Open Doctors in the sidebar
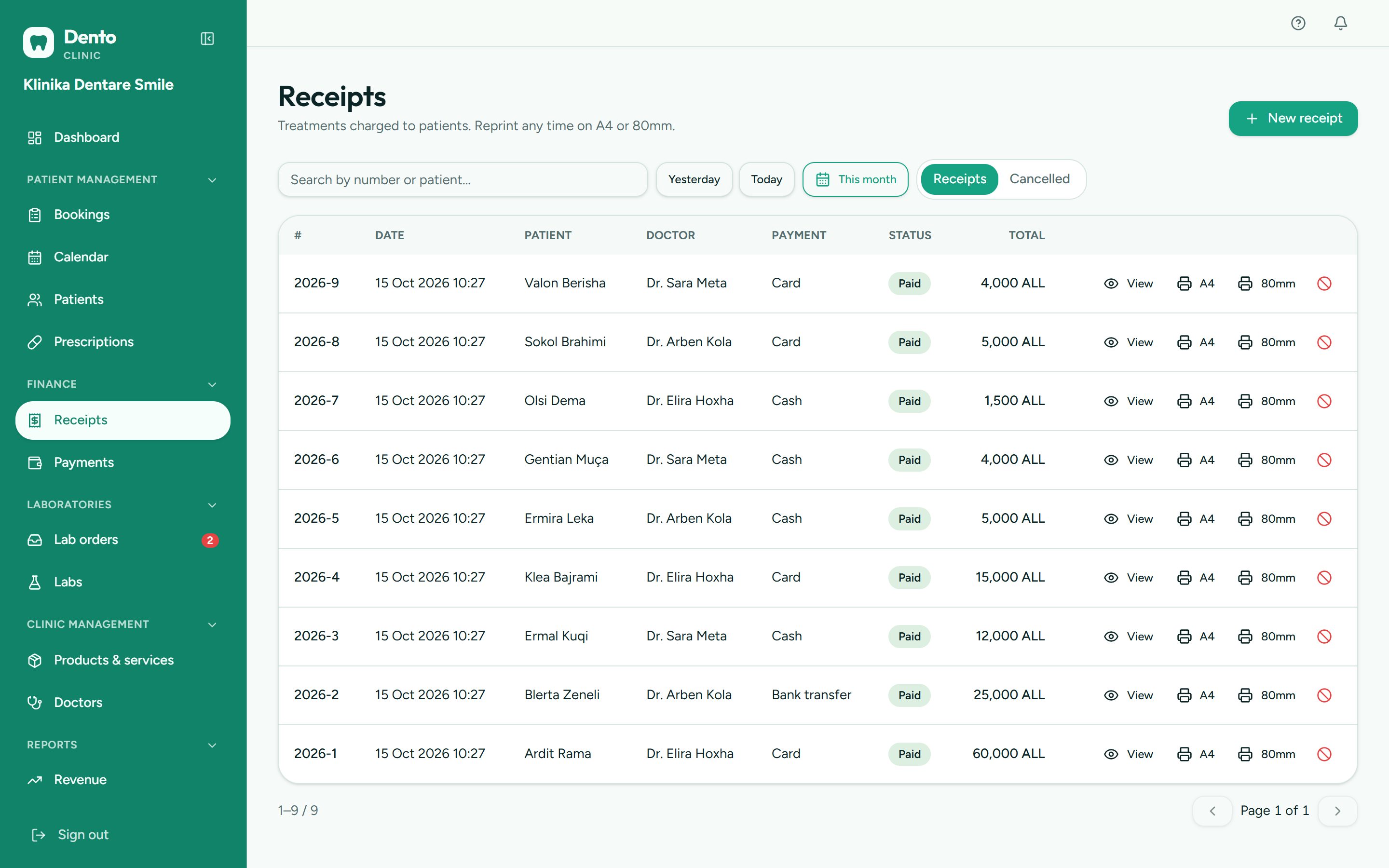The height and width of the screenshot is (868, 1389). coord(123,703)
